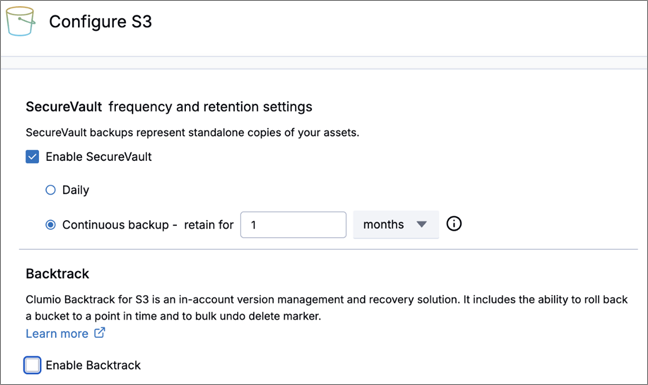The width and height of the screenshot is (648, 385).
Task: Select the Daily backup radio button
Action: [x=50, y=190]
